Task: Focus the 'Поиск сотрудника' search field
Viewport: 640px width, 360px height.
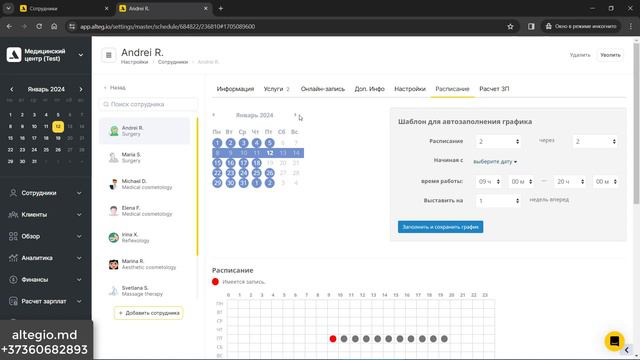Action: point(149,104)
